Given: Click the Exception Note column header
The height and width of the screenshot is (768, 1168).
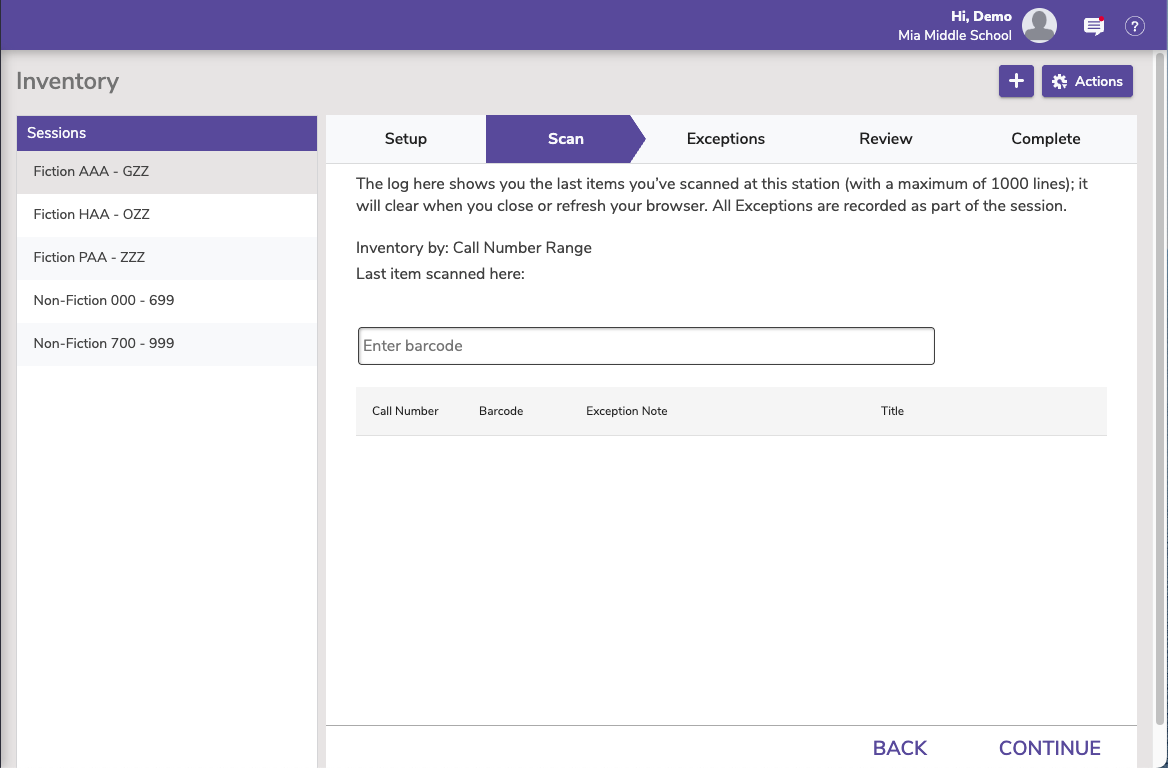Looking at the screenshot, I should (x=626, y=411).
